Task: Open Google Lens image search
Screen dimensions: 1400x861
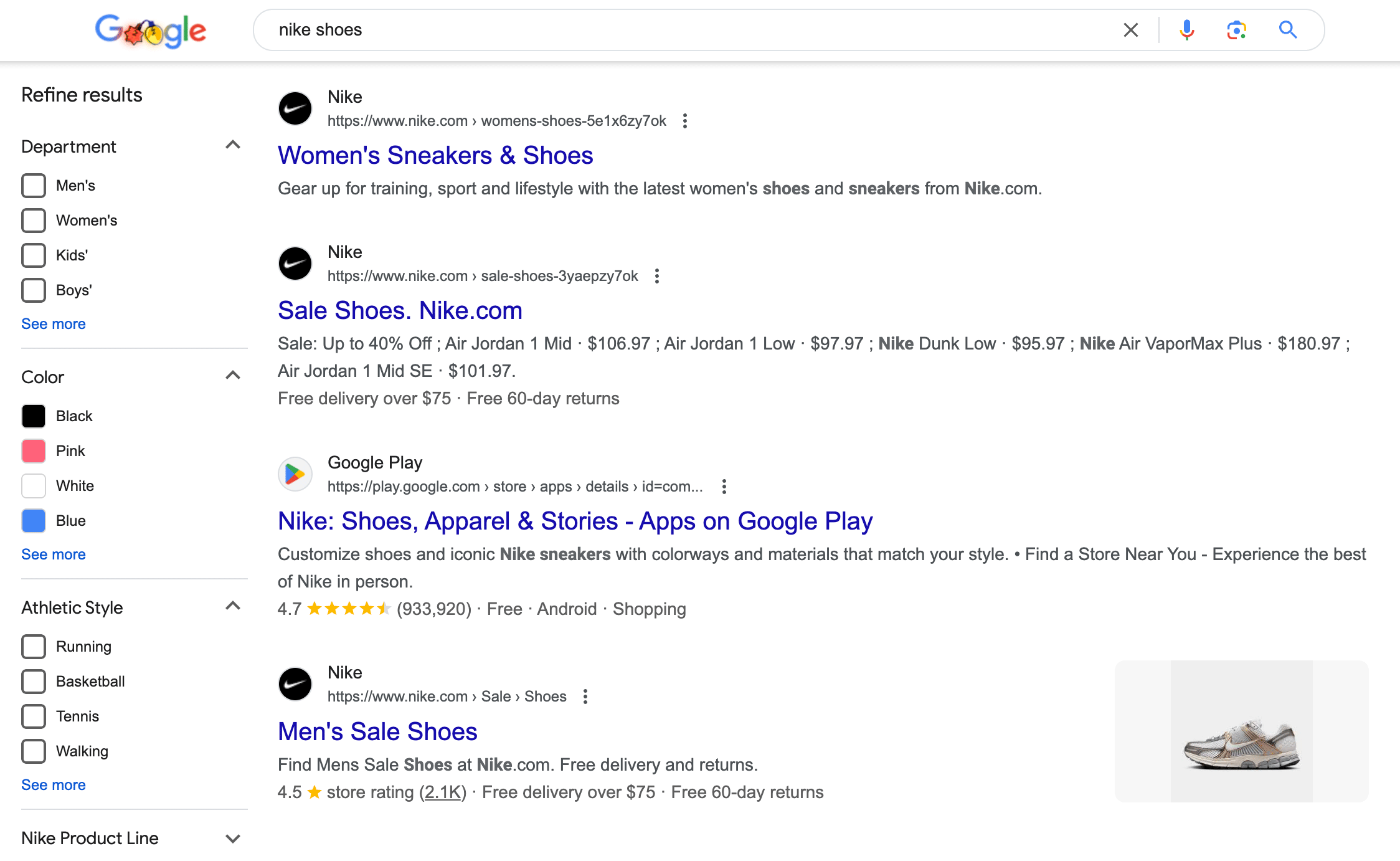Action: (1236, 29)
